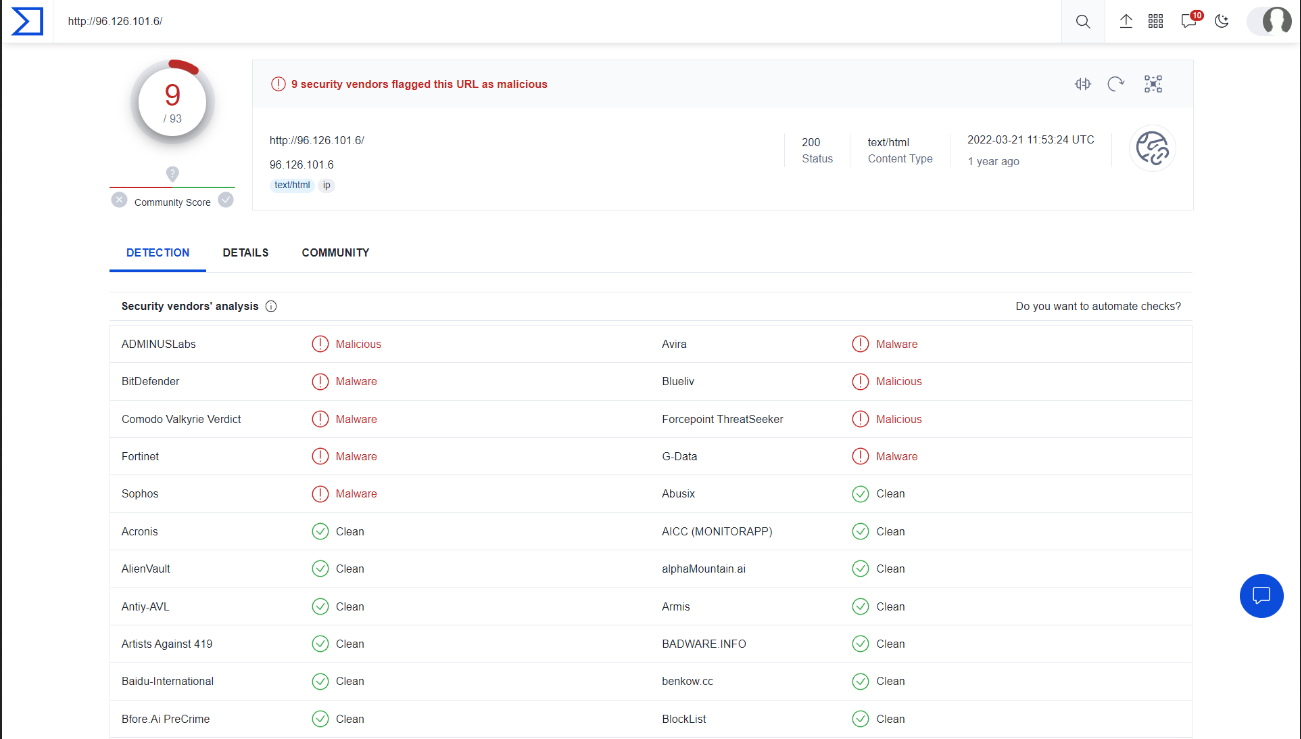Open the user profile avatar
The image size is (1301, 739).
pos(1276,21)
